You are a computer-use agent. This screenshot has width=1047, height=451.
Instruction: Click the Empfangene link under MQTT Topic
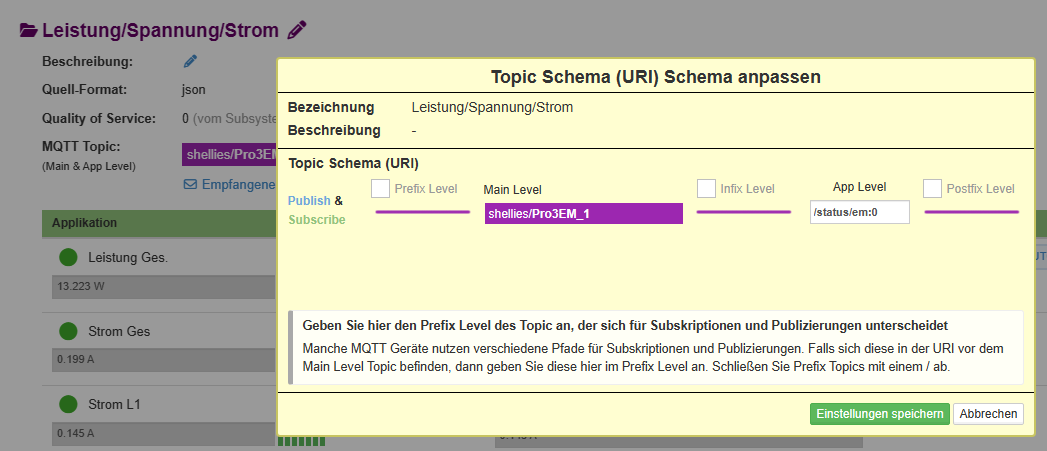pyautogui.click(x=238, y=184)
